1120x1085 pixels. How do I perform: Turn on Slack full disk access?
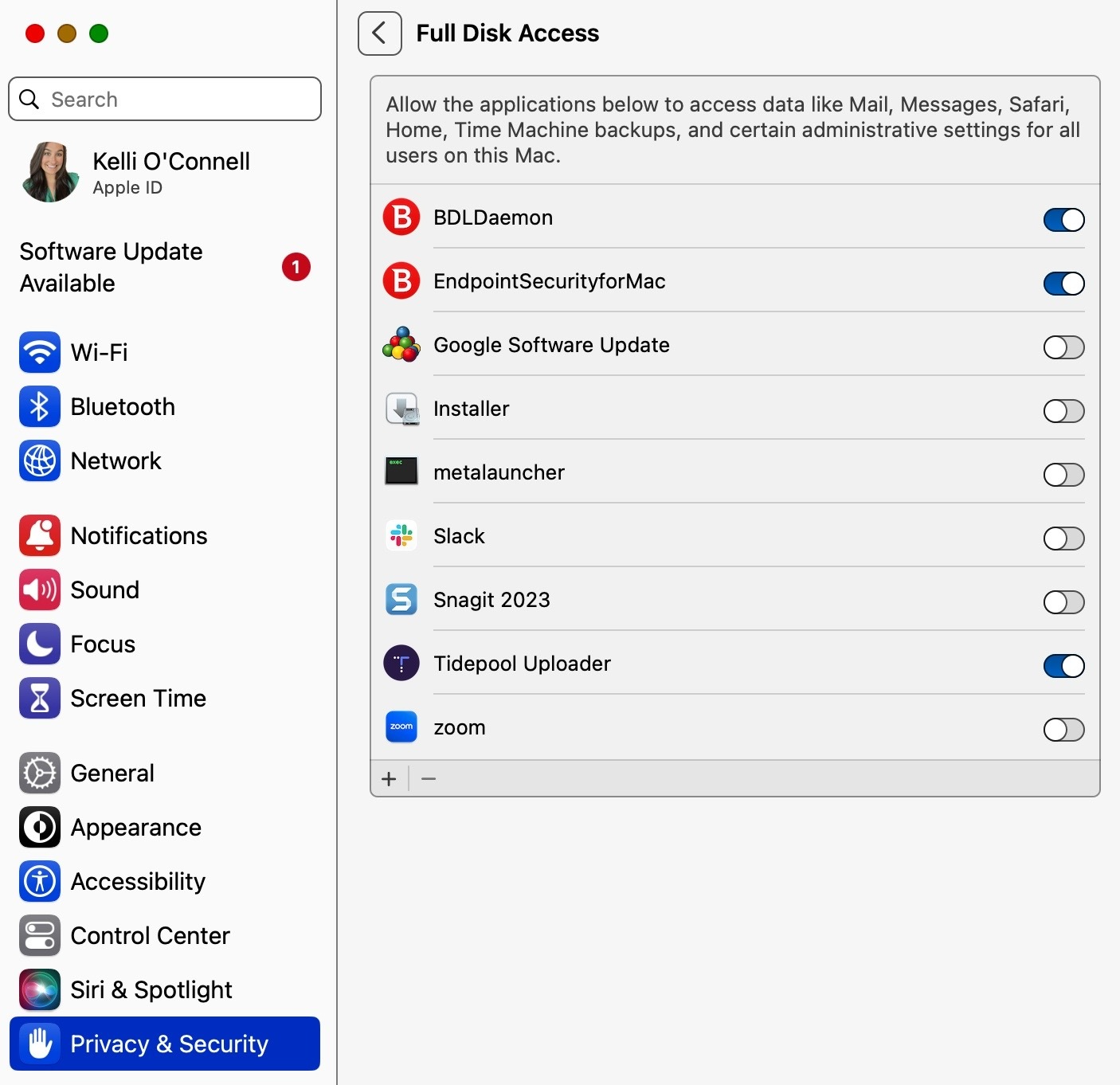[x=1064, y=539]
